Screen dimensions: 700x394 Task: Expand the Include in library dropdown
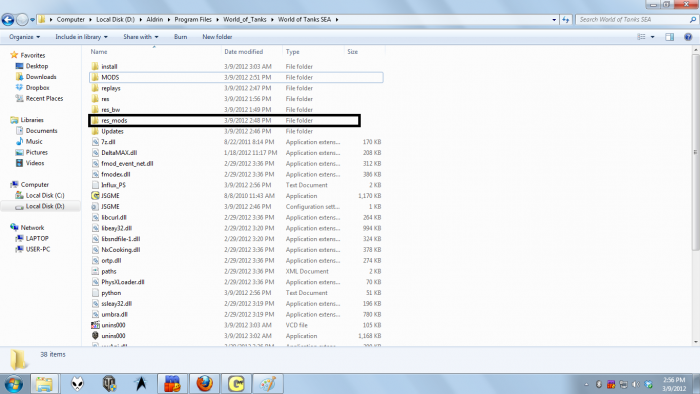point(81,37)
